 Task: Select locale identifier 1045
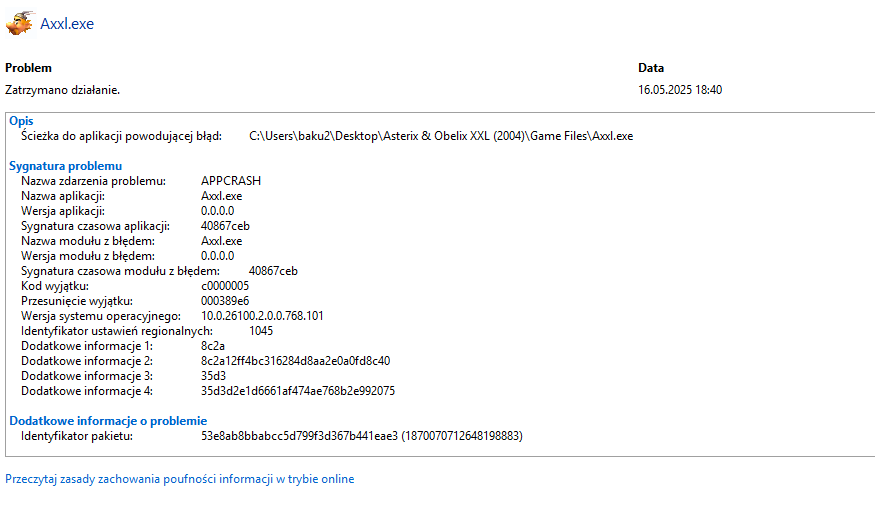[x=261, y=332]
